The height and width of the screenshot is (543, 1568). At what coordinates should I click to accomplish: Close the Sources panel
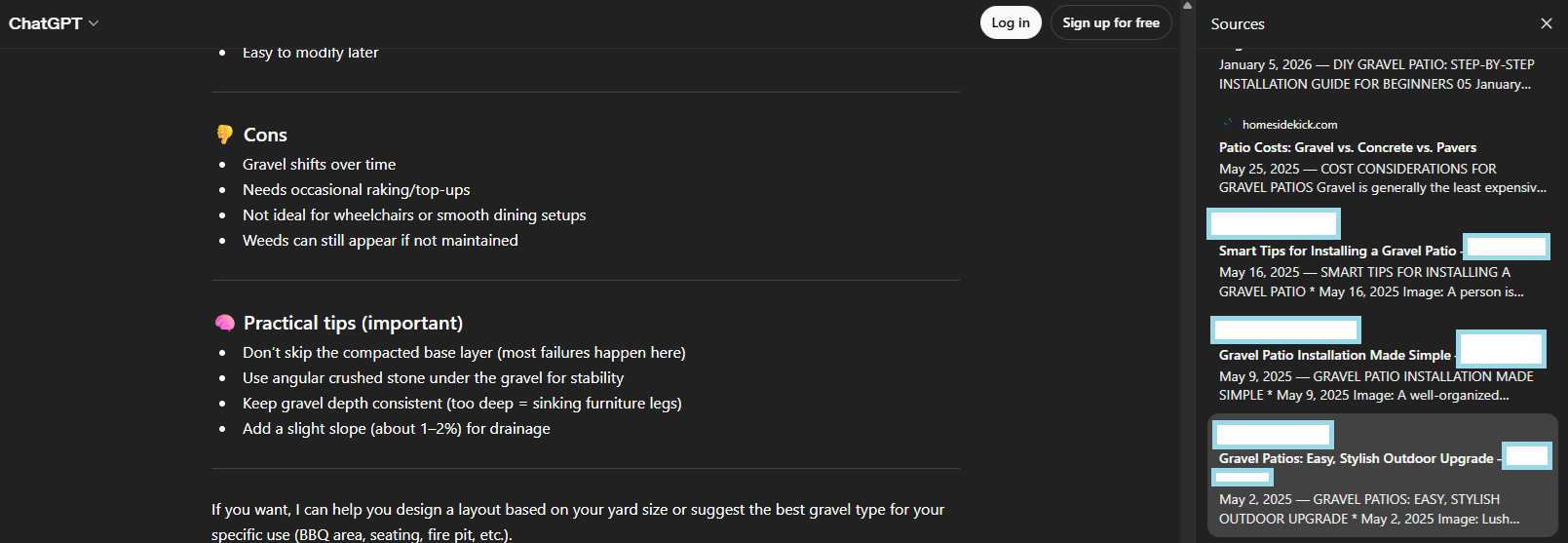[1546, 23]
